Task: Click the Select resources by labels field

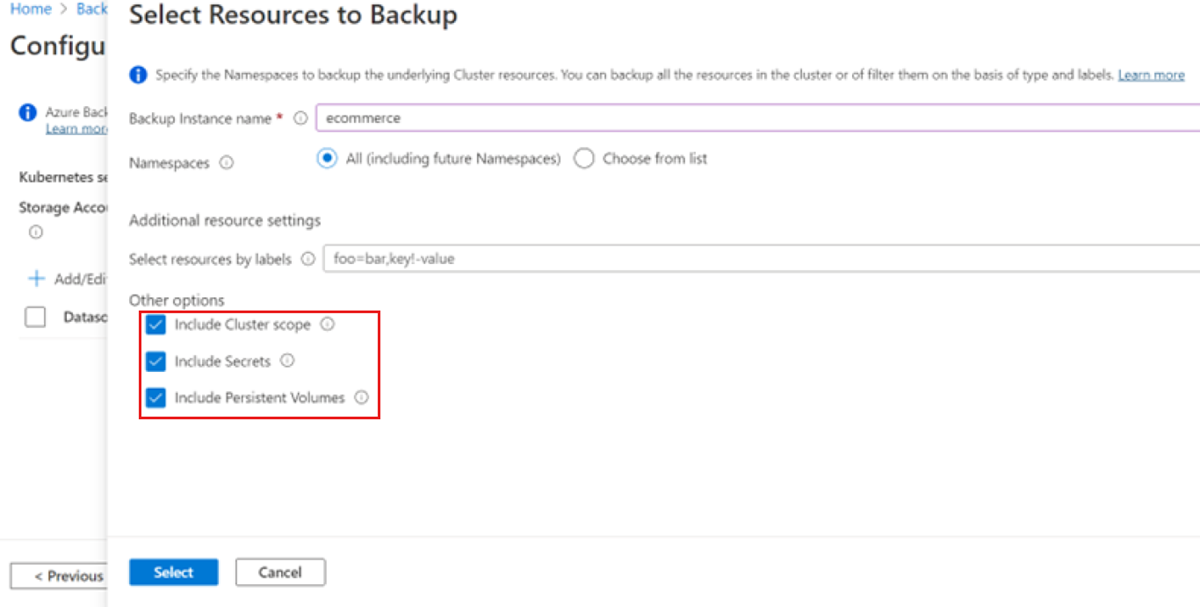Action: (x=761, y=258)
